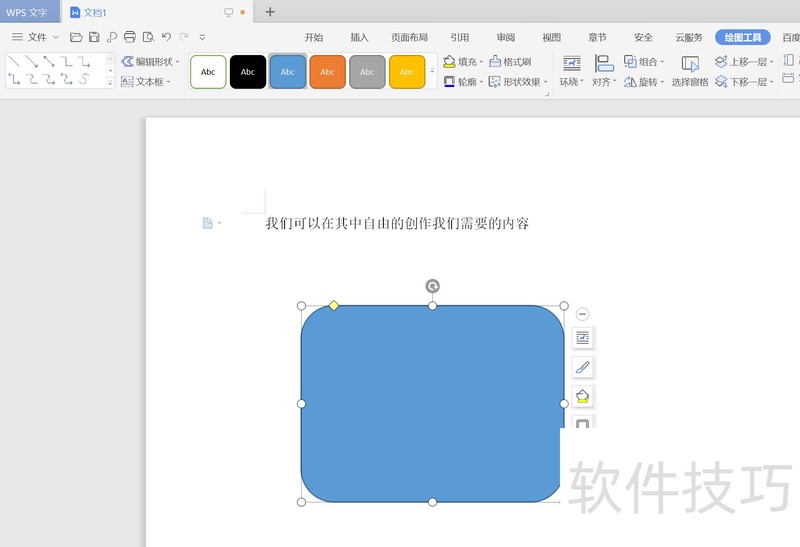The image size is (800, 547).
Task: Select the arrow line shape
Action: click(x=32, y=62)
